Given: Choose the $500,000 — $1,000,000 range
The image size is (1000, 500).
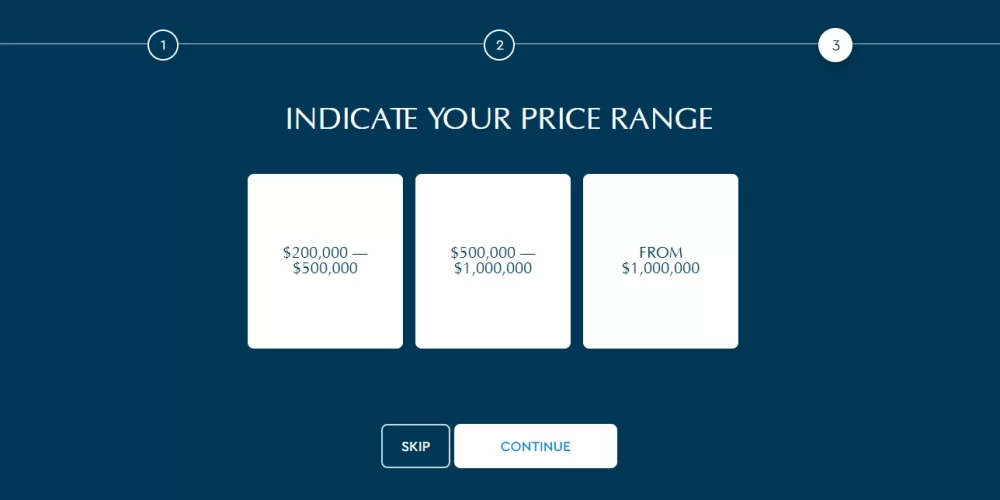Looking at the screenshot, I should (x=493, y=261).
